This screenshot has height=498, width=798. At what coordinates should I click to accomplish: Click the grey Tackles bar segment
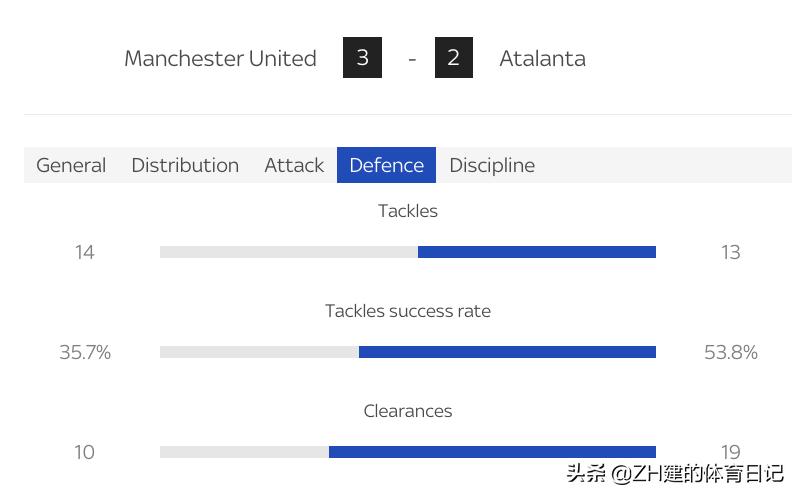[288, 252]
